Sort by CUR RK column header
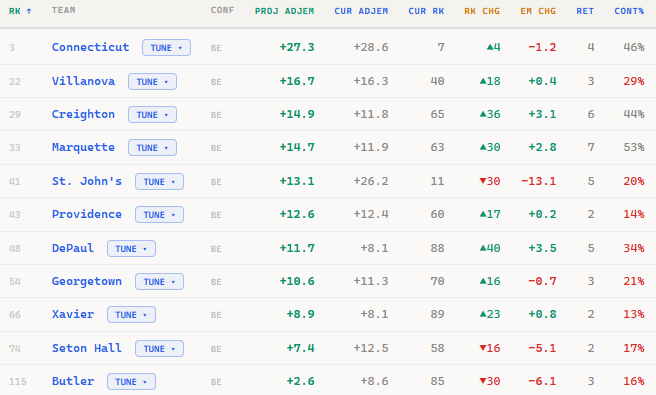 pyautogui.click(x=426, y=11)
